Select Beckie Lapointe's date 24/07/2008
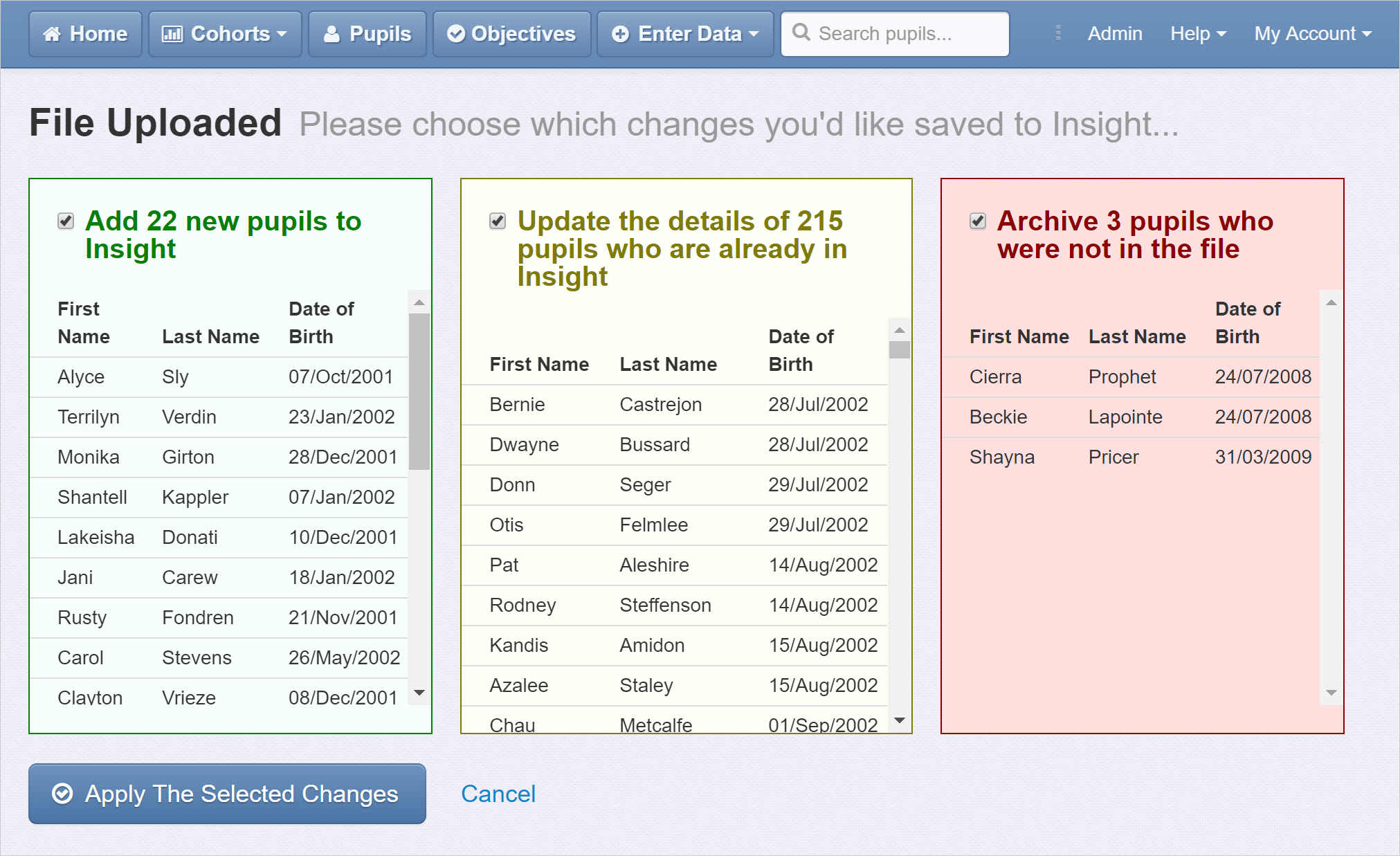The image size is (1400, 856). 1263,417
